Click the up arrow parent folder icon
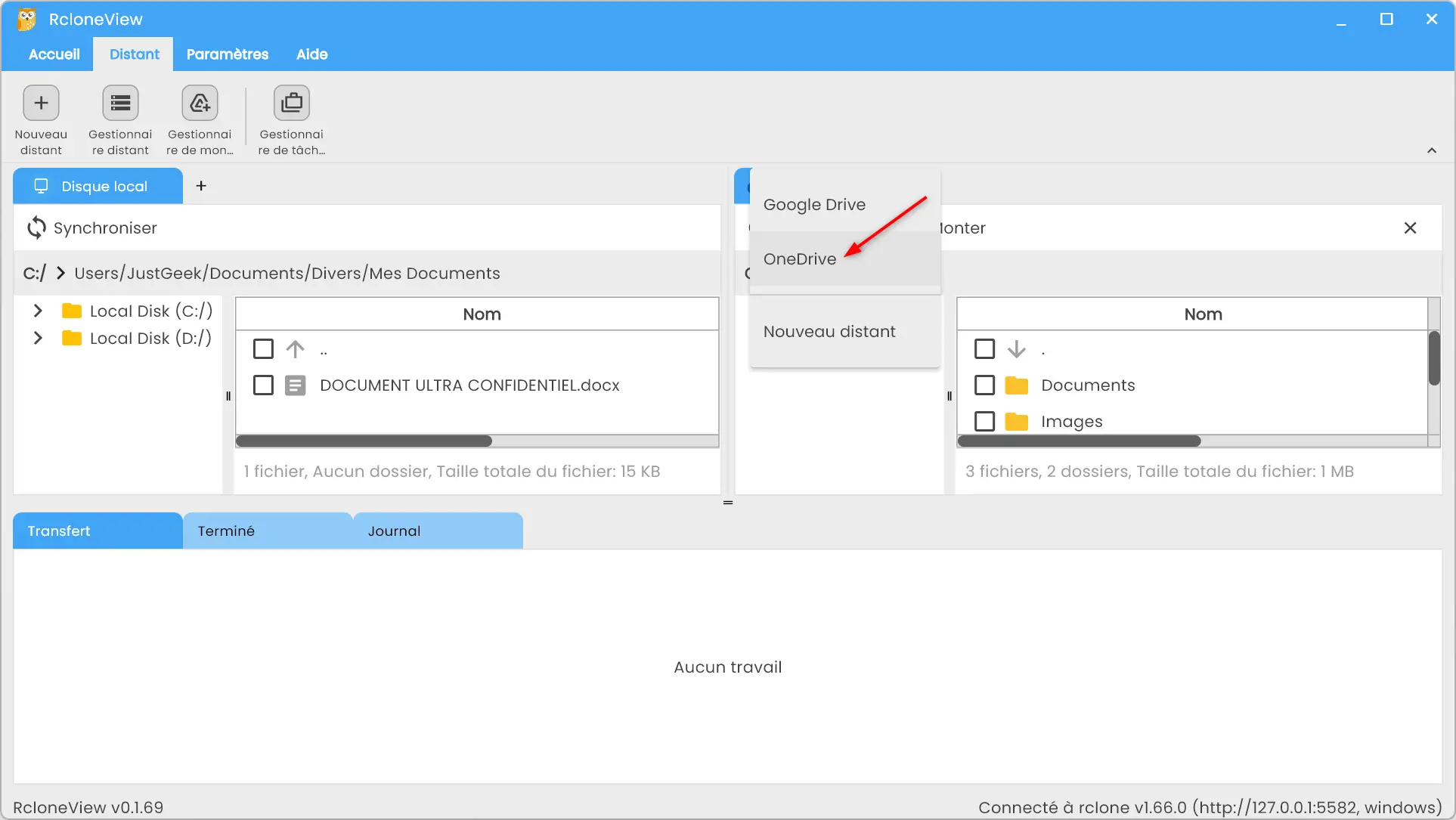 [x=295, y=349]
